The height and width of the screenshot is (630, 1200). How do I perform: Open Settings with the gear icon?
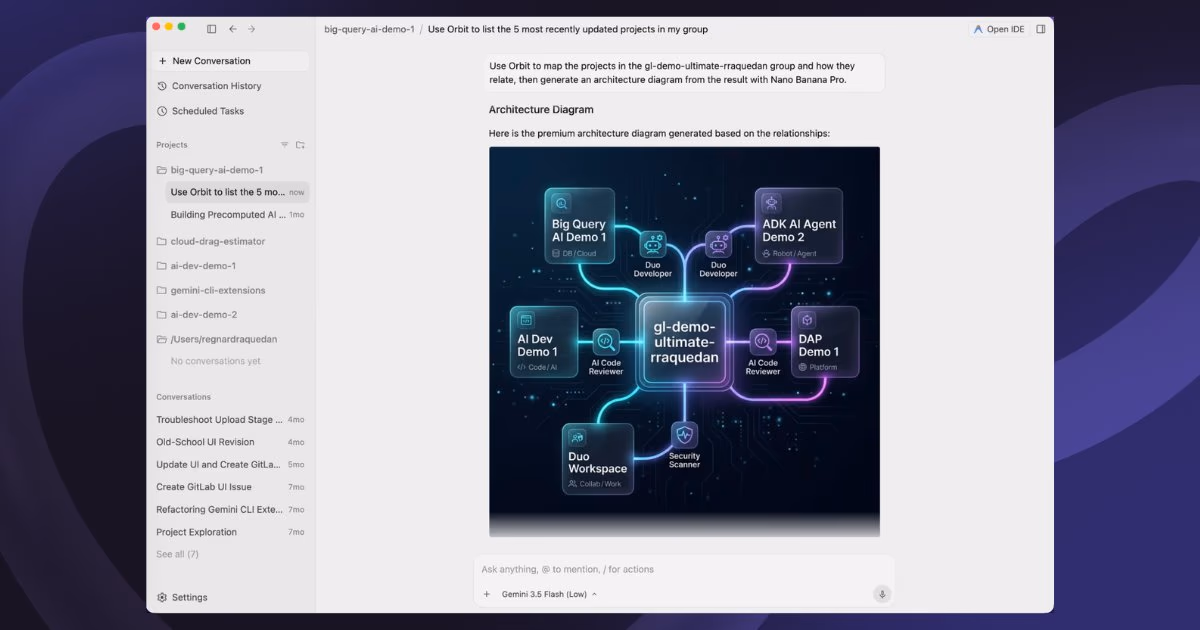tap(182, 597)
